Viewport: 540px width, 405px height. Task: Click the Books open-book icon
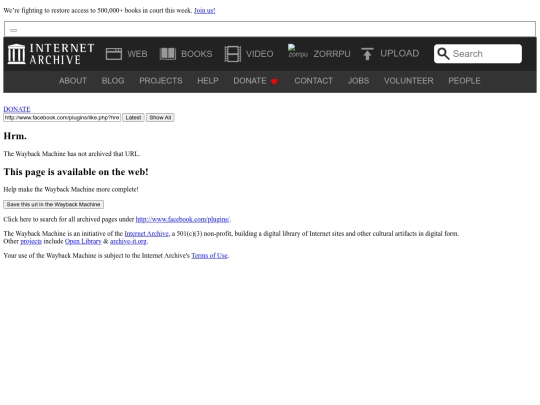(x=168, y=54)
